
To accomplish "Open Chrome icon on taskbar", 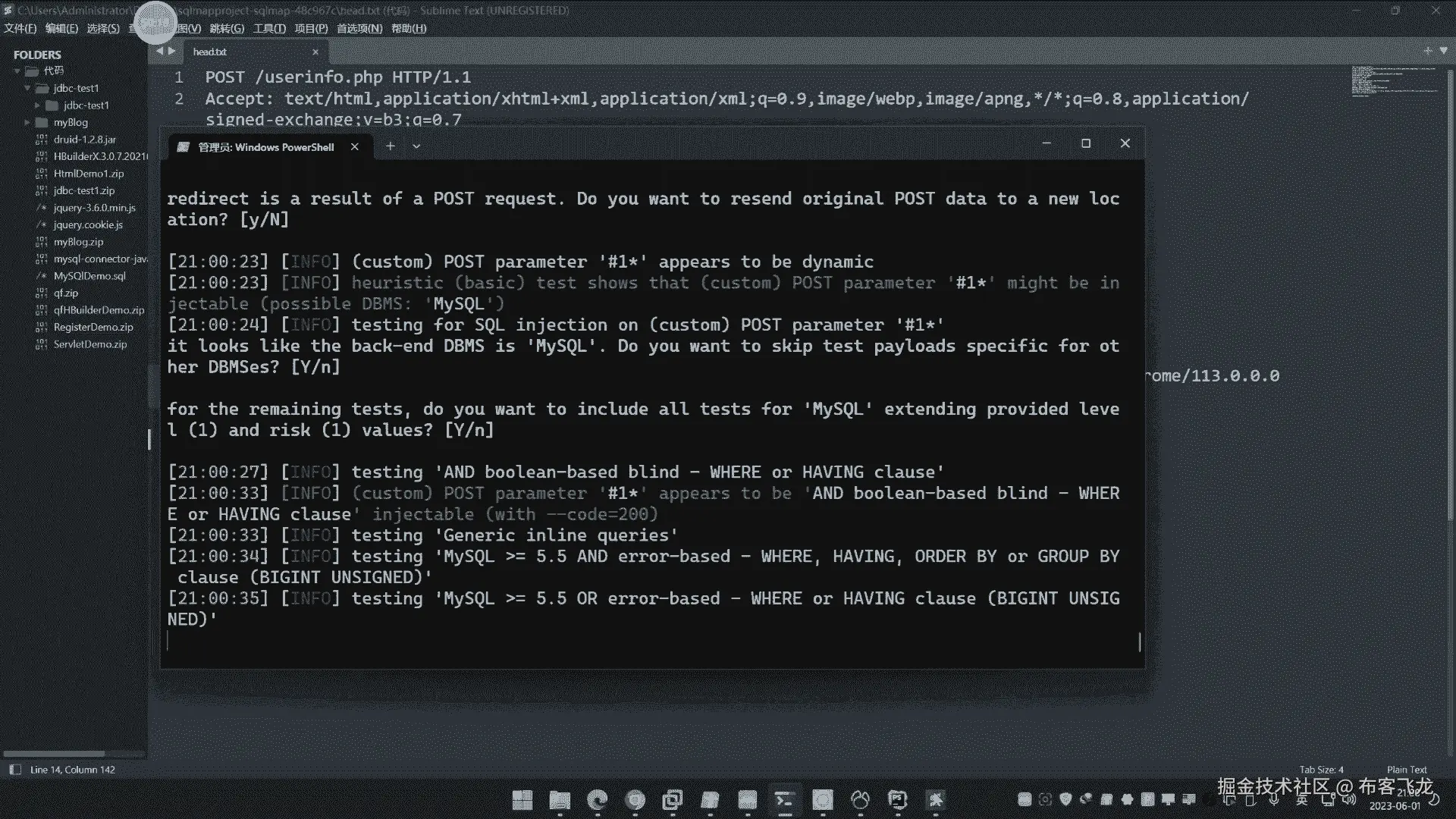I will pyautogui.click(x=635, y=800).
